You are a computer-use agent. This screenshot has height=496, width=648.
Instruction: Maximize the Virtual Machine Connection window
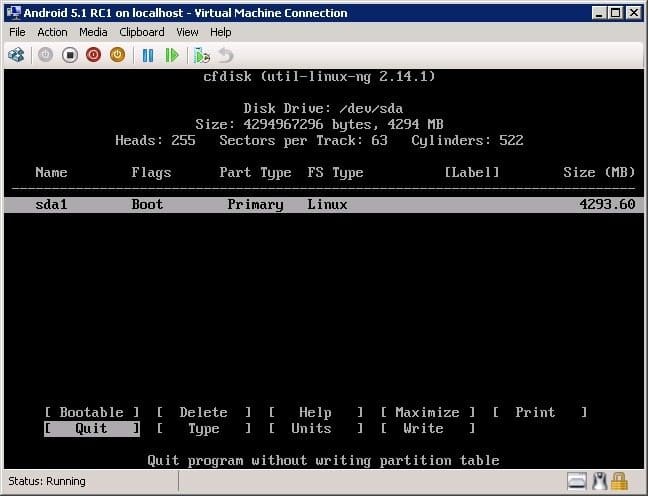616,13
